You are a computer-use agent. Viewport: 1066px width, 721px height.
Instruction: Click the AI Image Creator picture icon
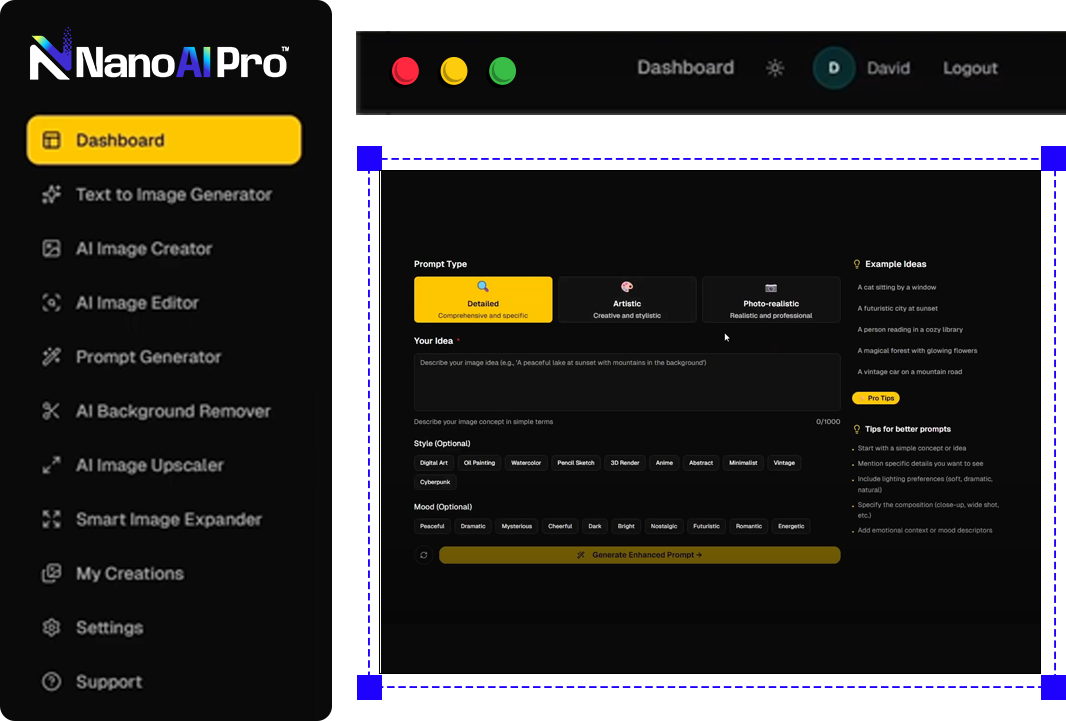click(x=51, y=249)
